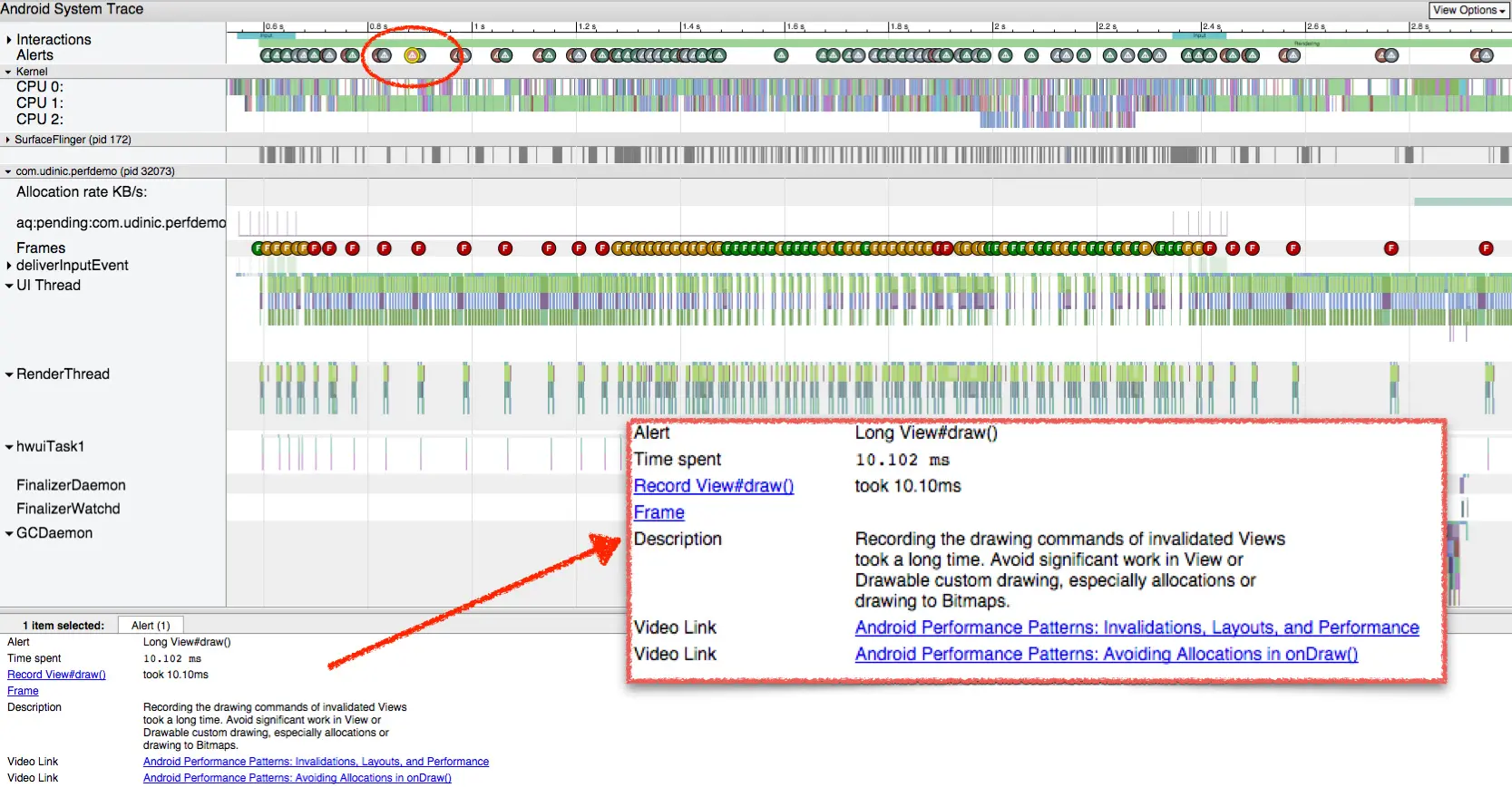Viewport: 1512px width, 807px height.
Task: Collapse com.udinic.perfdemo (pid 32073) process
Action: (8, 171)
